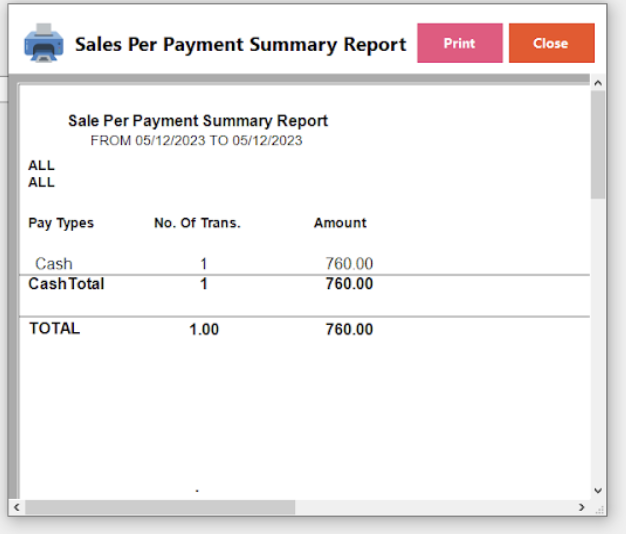Click the blue printer icon
The height and width of the screenshot is (534, 626).
[44, 43]
